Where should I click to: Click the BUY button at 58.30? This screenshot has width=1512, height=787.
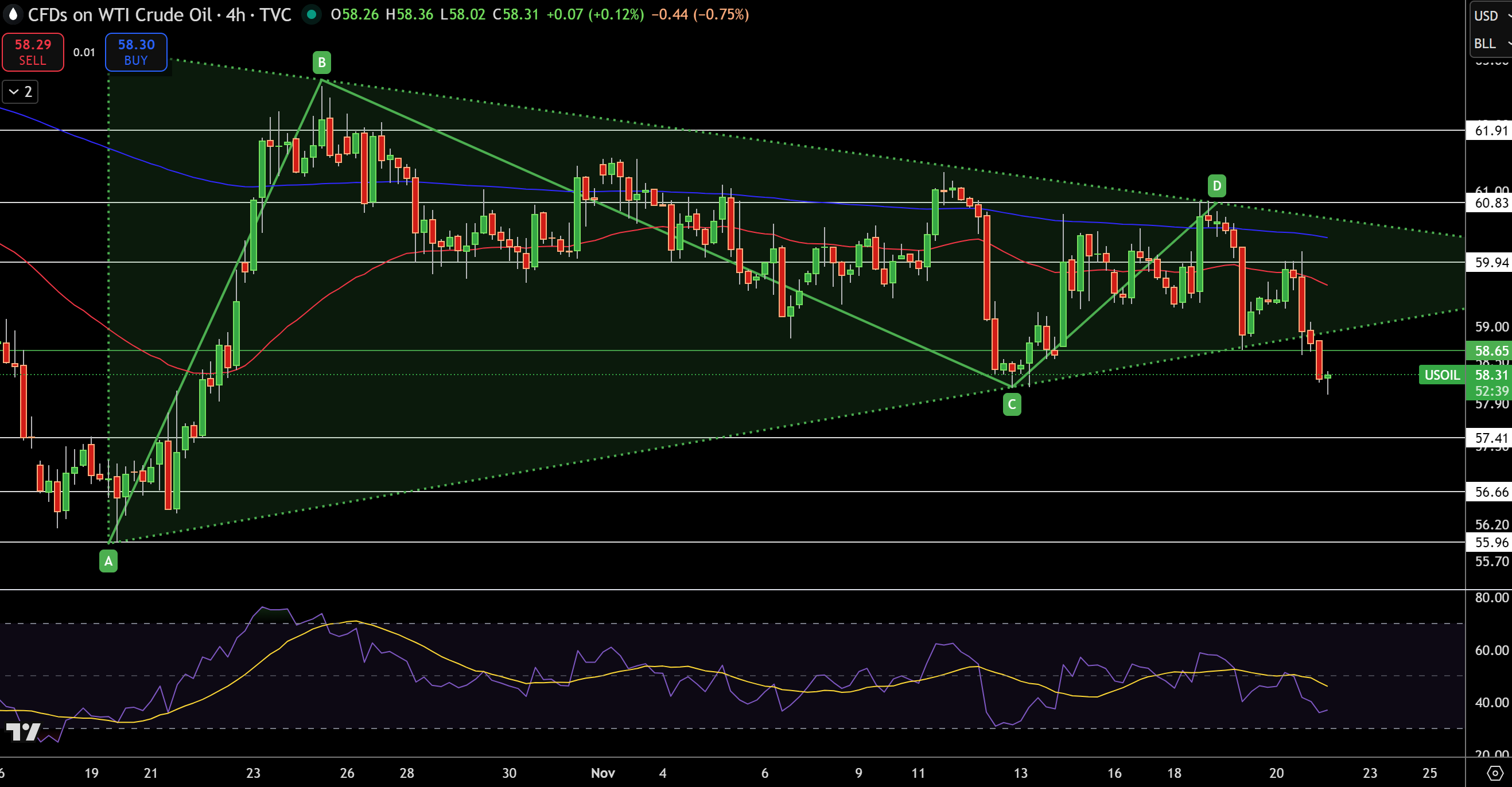(135, 52)
